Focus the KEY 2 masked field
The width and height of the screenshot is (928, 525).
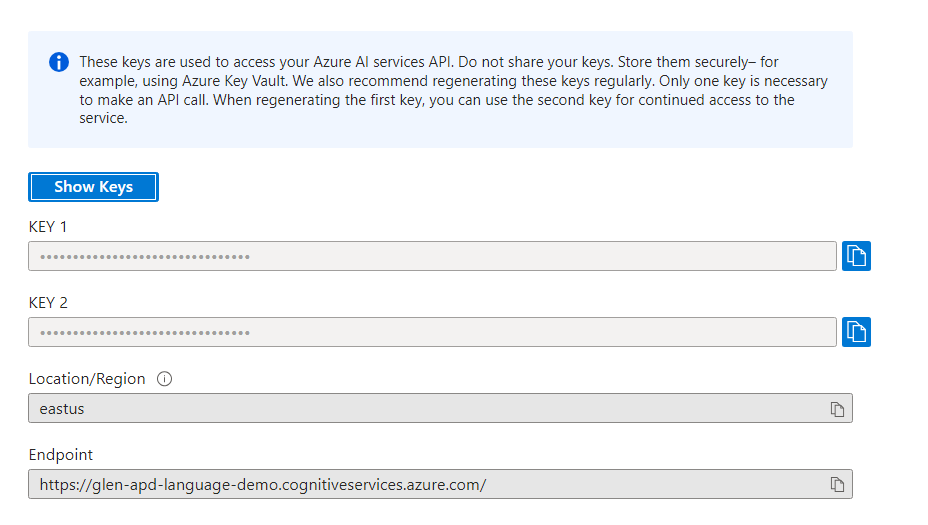tap(432, 332)
